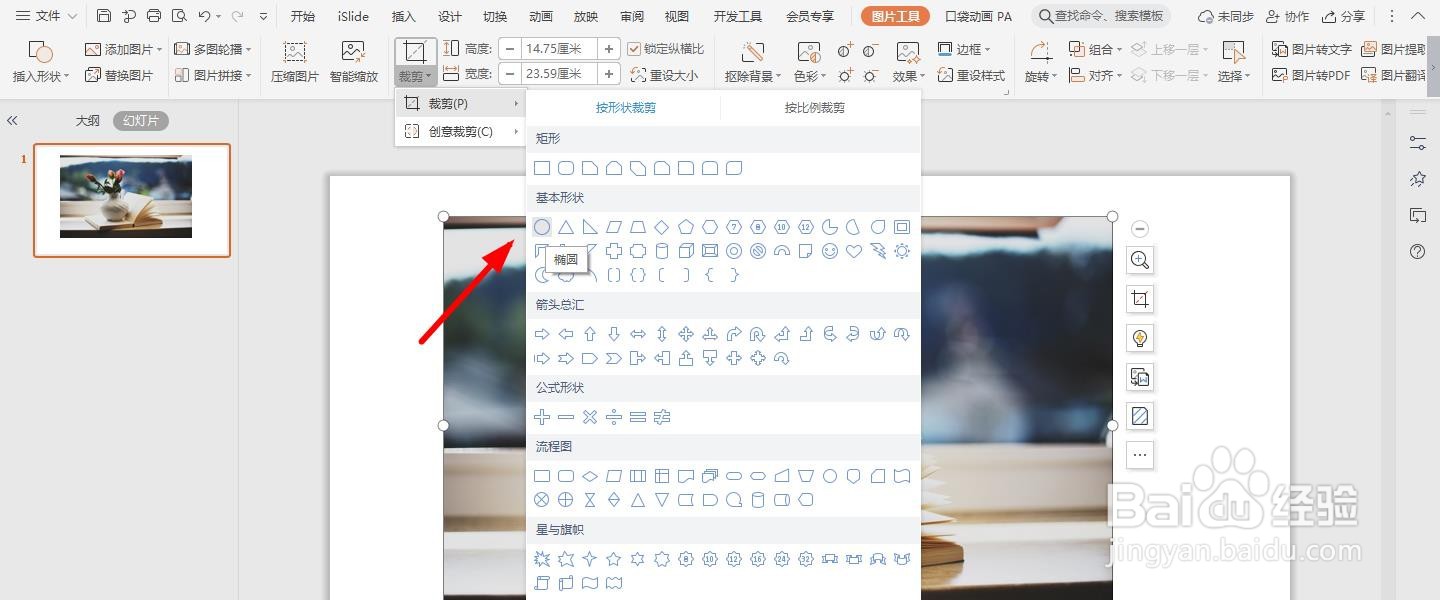Switch to crop by ratio tab

(x=815, y=107)
